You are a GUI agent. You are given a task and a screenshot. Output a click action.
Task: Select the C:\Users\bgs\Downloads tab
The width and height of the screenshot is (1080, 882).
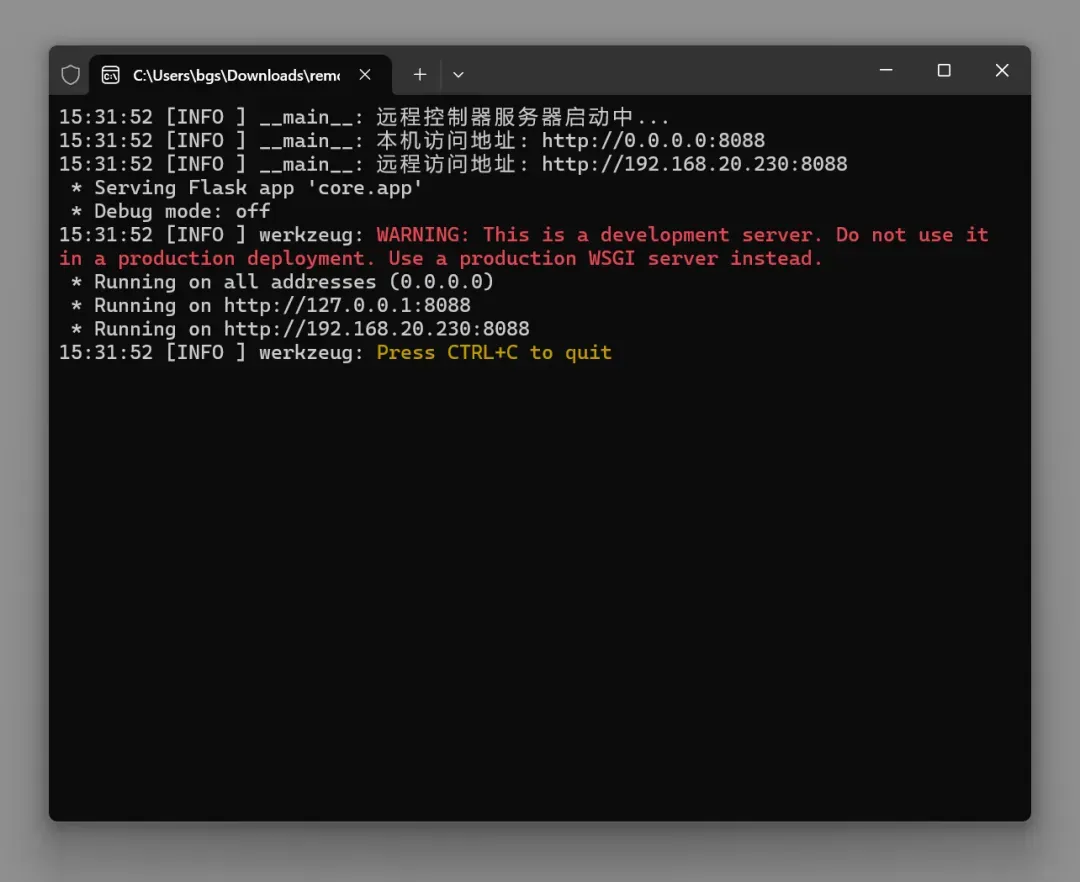pyautogui.click(x=240, y=74)
